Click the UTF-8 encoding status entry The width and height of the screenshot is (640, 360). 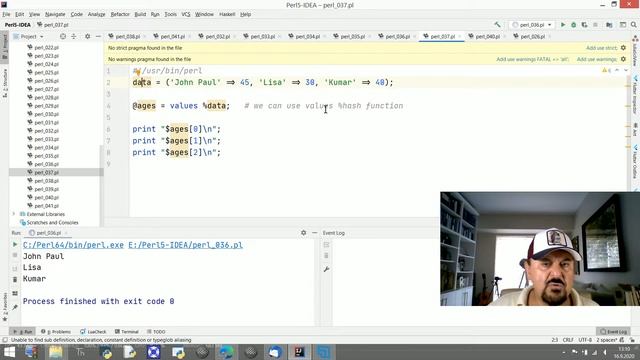click(x=584, y=340)
